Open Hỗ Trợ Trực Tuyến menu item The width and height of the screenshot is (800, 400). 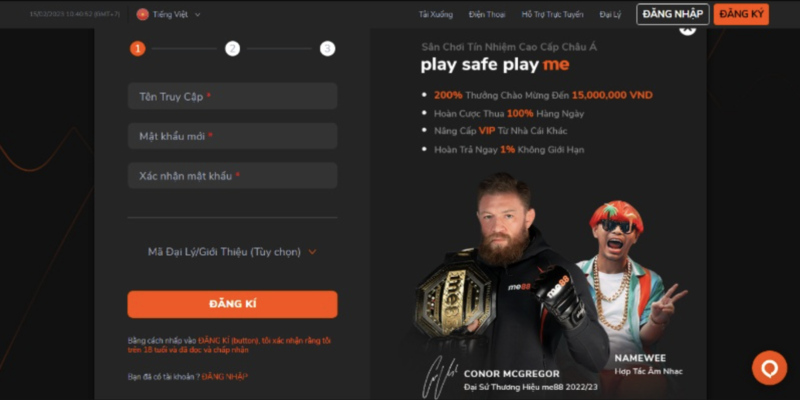click(x=553, y=14)
